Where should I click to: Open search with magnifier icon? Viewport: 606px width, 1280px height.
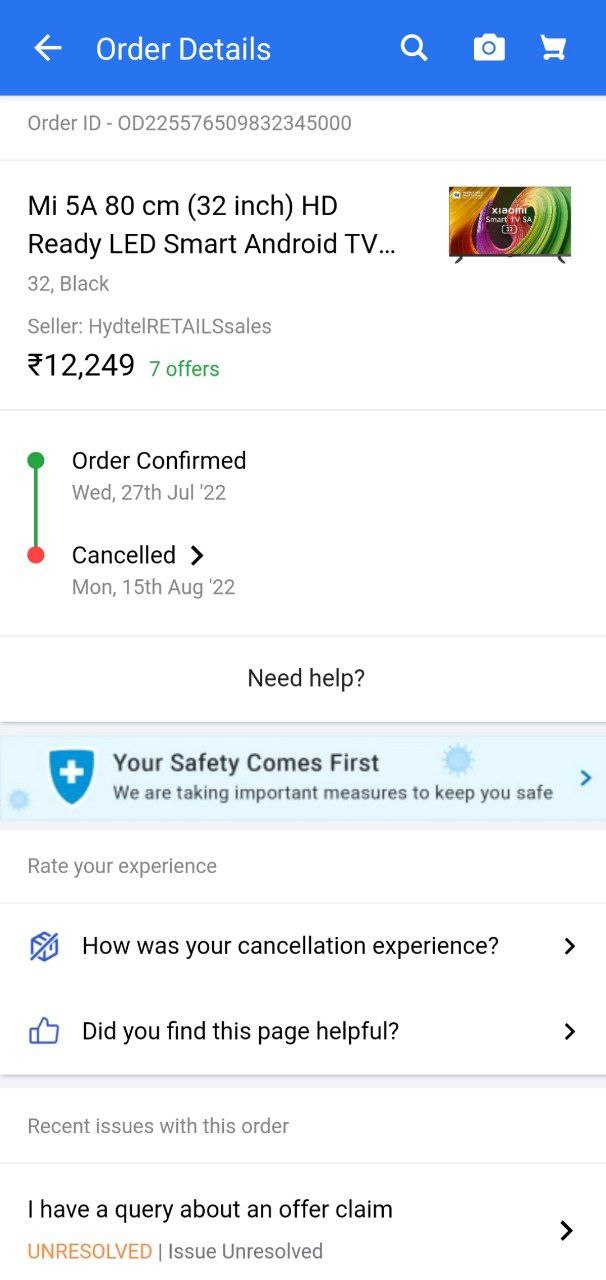pos(414,48)
